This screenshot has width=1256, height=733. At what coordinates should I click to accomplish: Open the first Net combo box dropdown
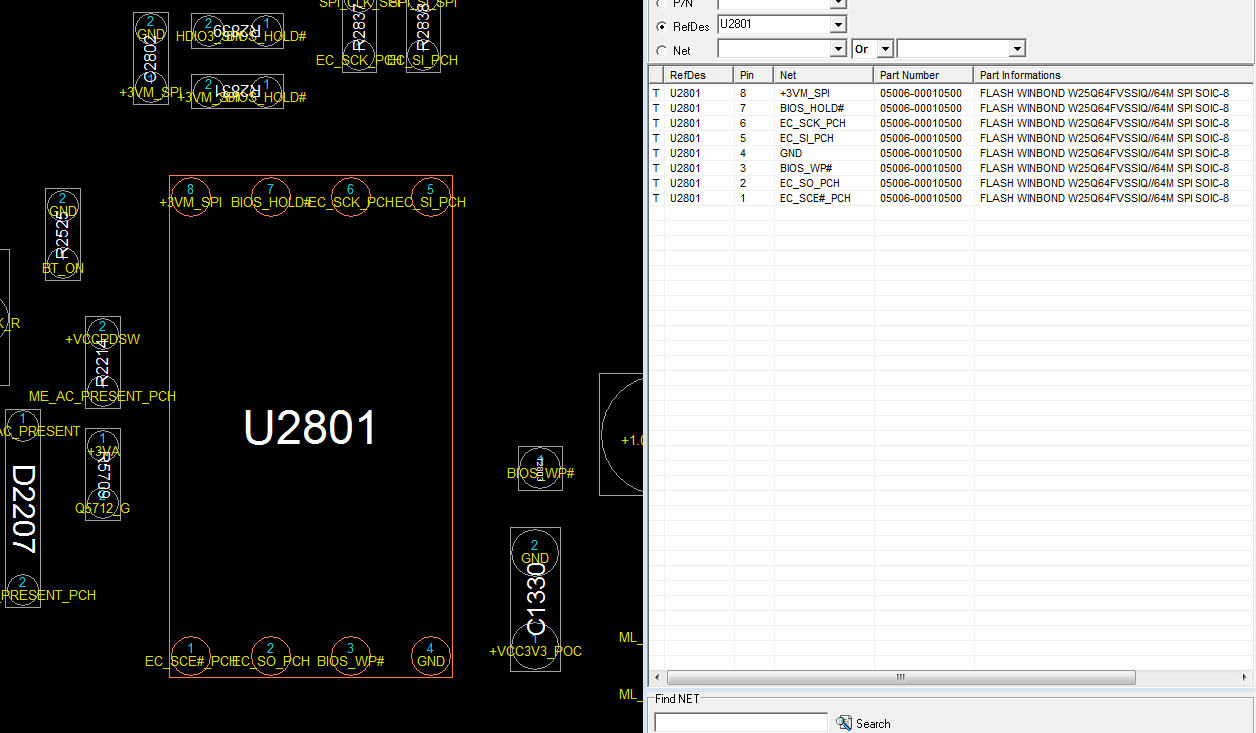pos(838,49)
